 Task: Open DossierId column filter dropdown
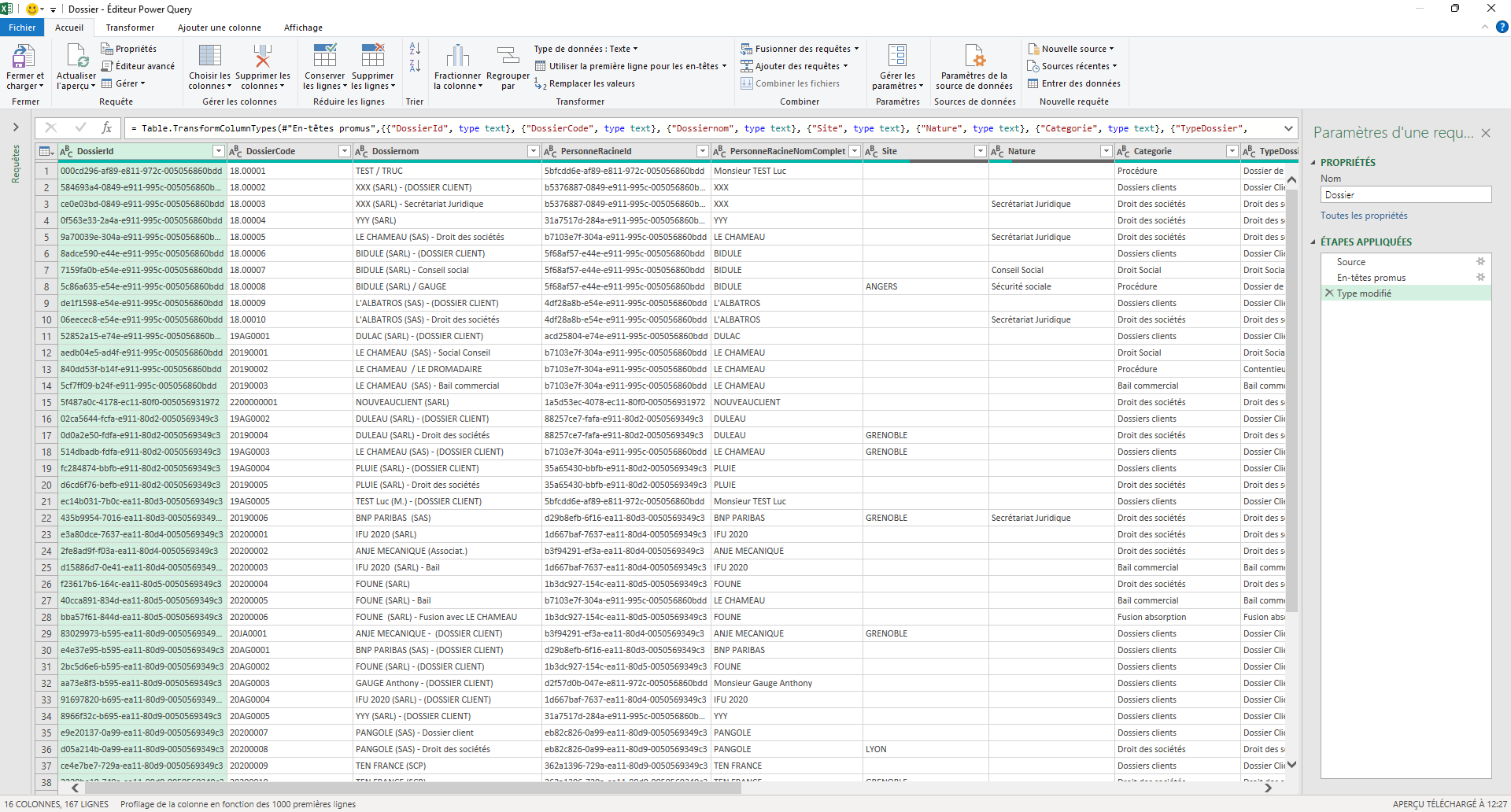219,151
